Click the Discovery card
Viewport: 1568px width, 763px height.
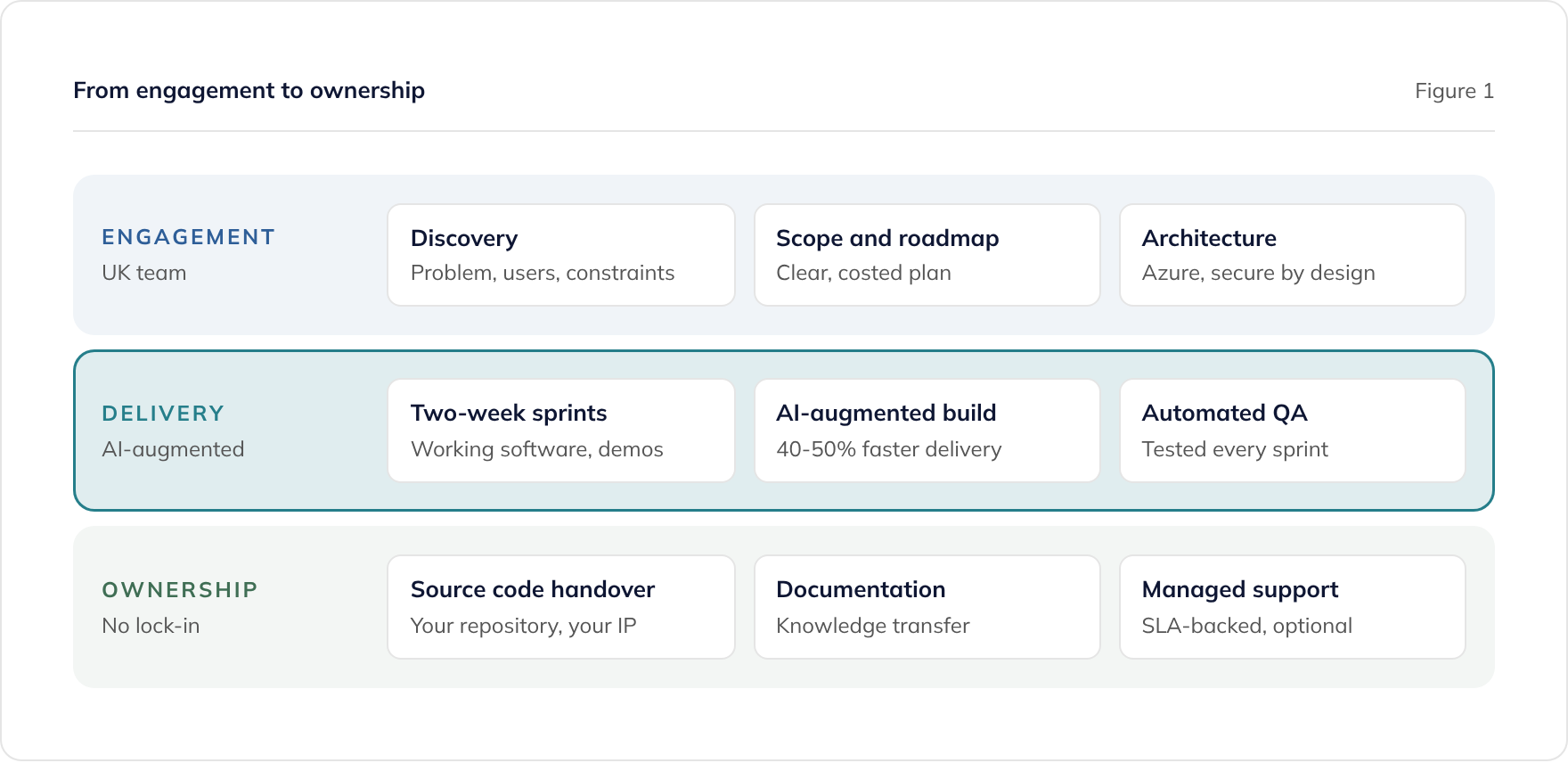coord(561,255)
